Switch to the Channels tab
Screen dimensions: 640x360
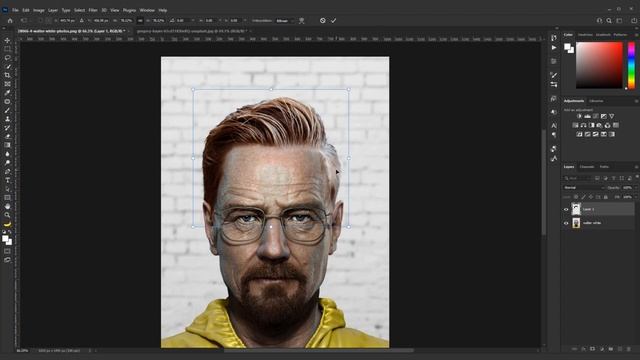587,167
